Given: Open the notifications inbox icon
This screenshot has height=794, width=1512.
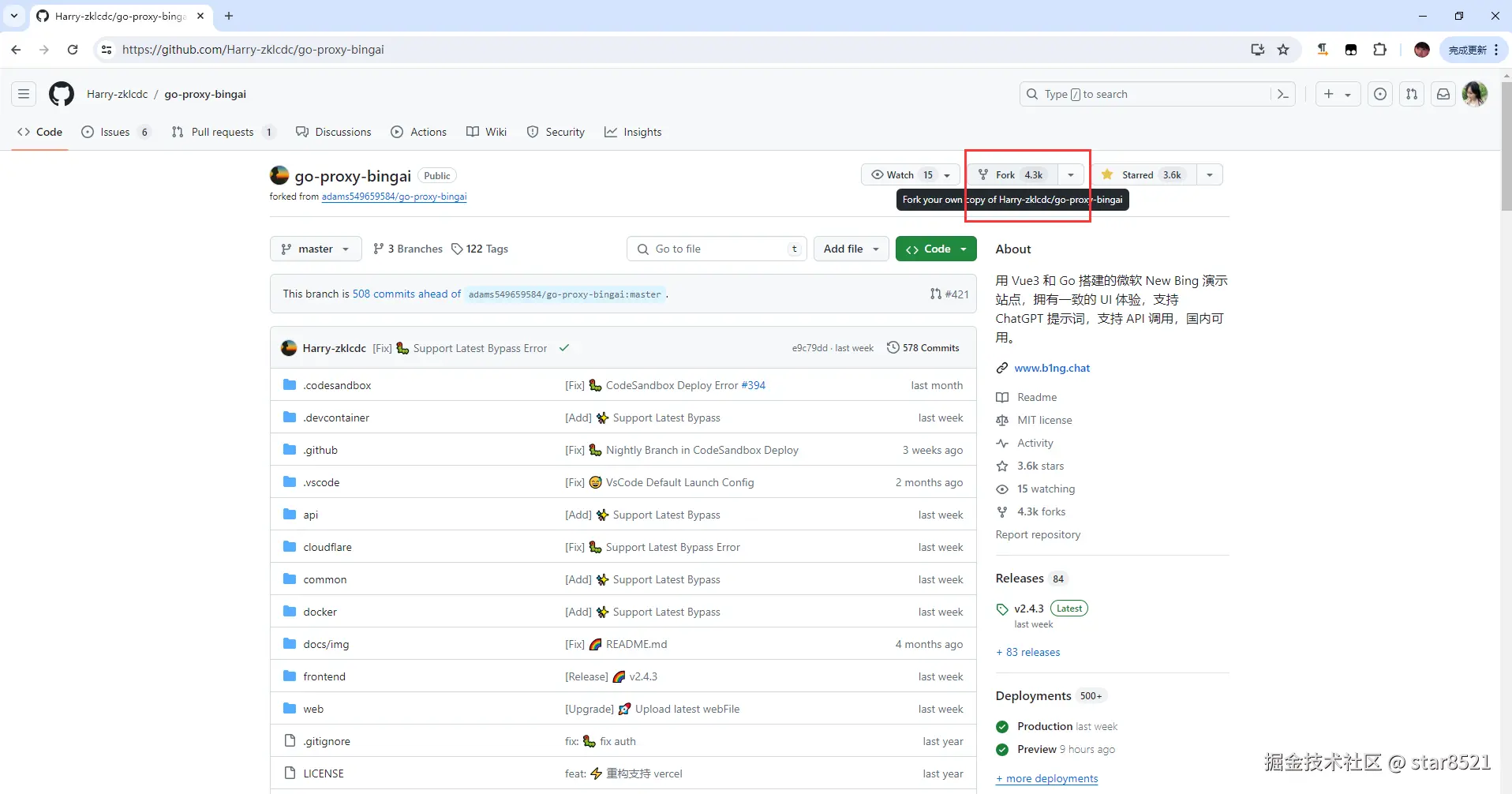Looking at the screenshot, I should (1443, 94).
